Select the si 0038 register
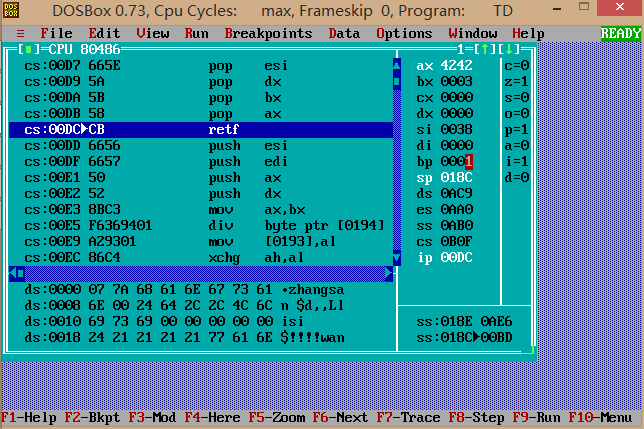 click(444, 130)
